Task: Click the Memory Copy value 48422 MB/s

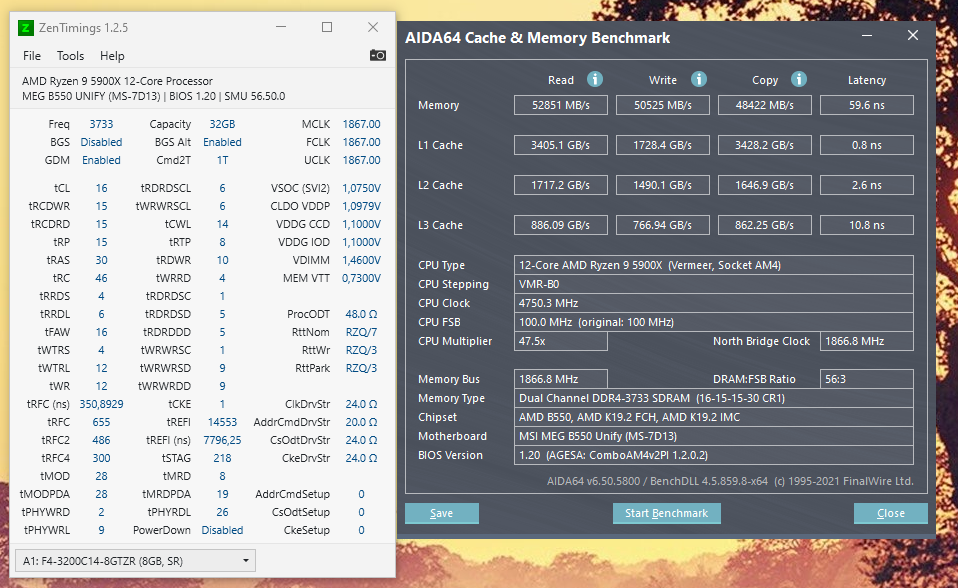Action: click(x=765, y=105)
